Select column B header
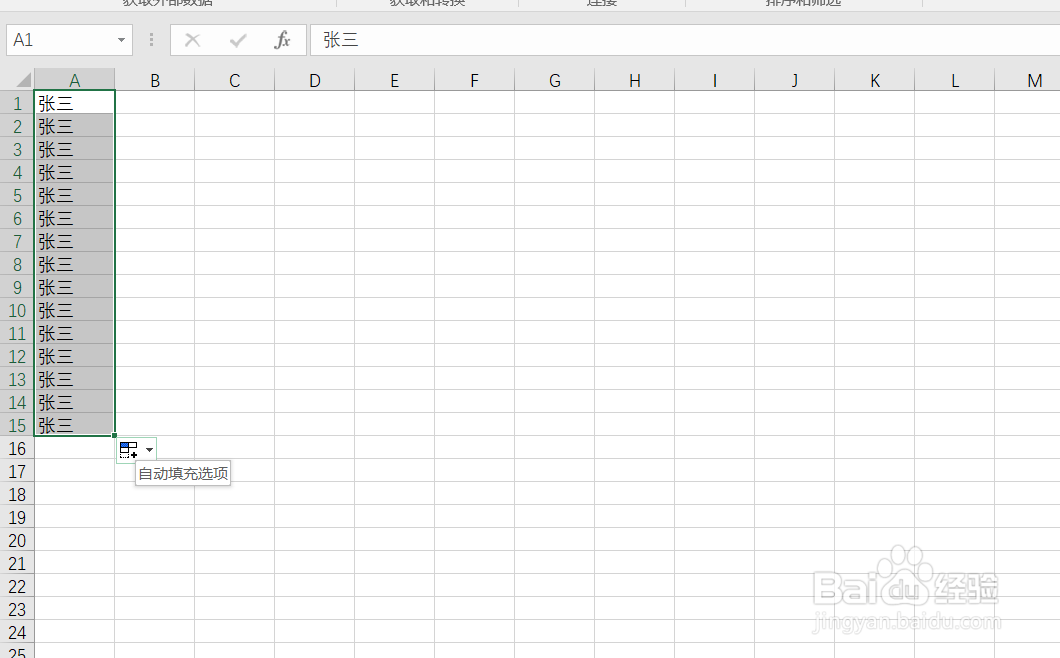The width and height of the screenshot is (1060, 658). 155,80
